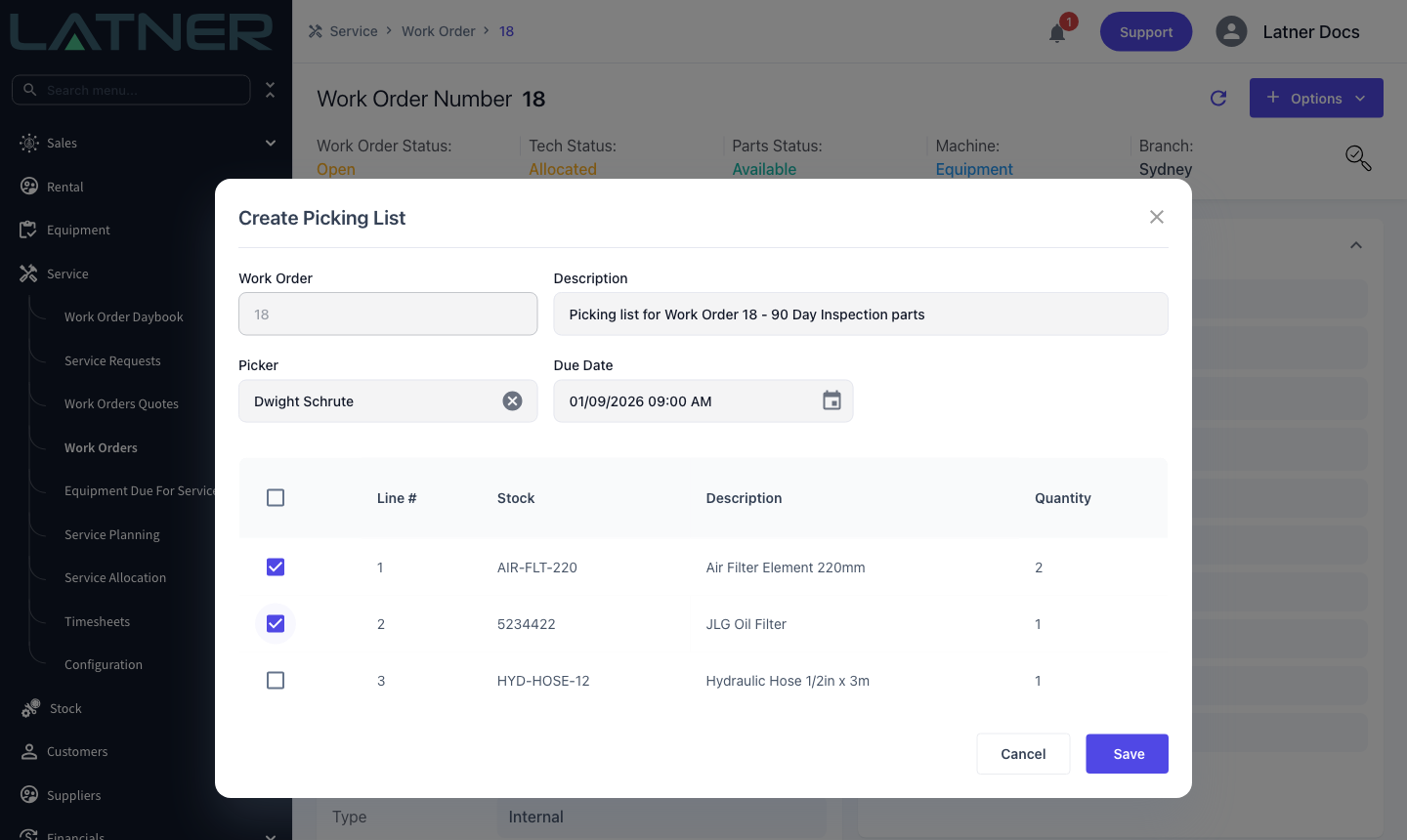1407x840 pixels.
Task: Click the Quantity column header
Action: (x=1063, y=498)
